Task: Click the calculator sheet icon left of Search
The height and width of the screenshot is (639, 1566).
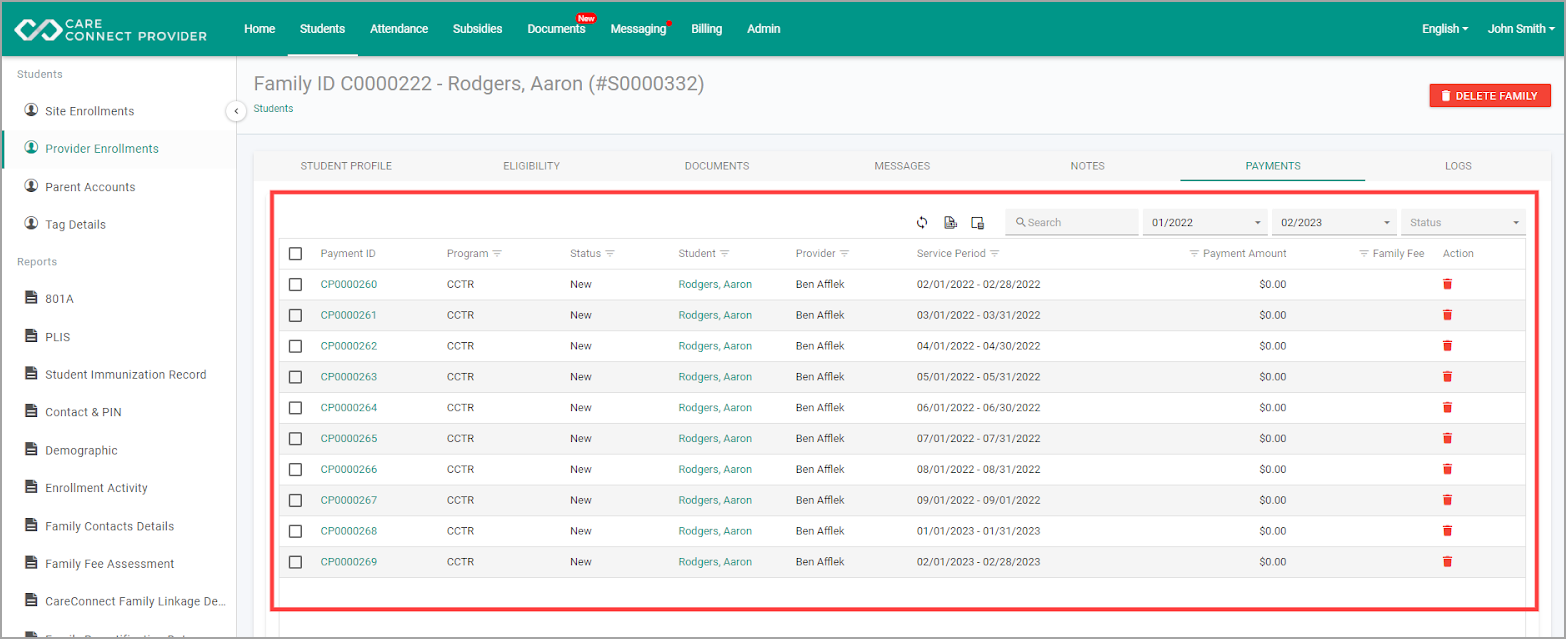Action: [x=978, y=222]
